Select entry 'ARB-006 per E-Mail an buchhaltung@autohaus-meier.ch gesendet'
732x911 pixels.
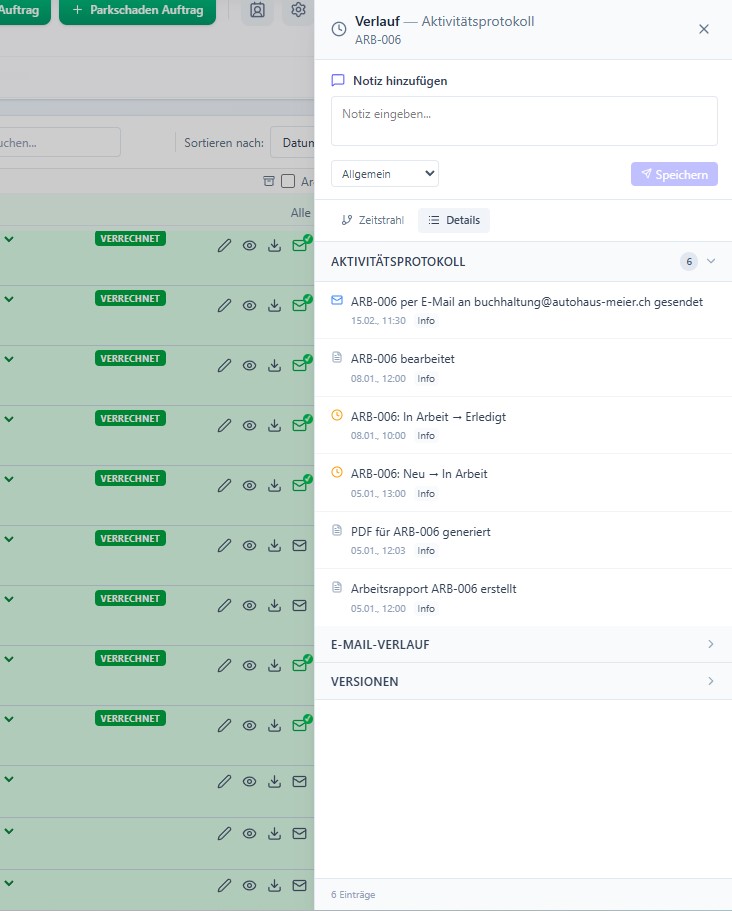pos(523,310)
